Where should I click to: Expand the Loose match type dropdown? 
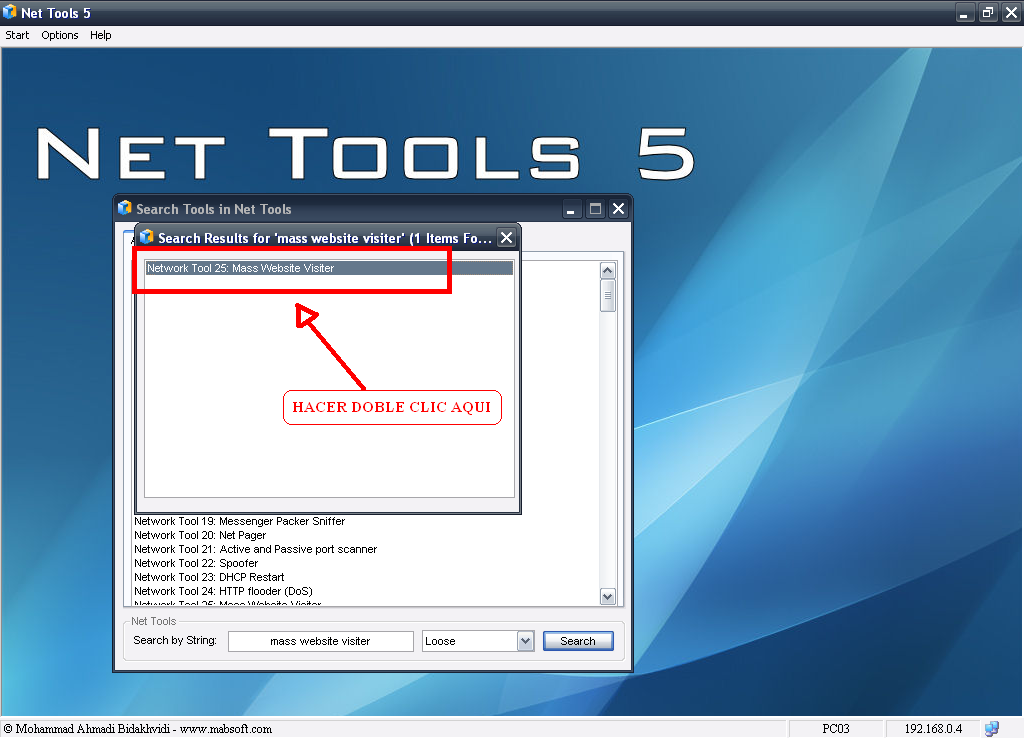pos(526,641)
